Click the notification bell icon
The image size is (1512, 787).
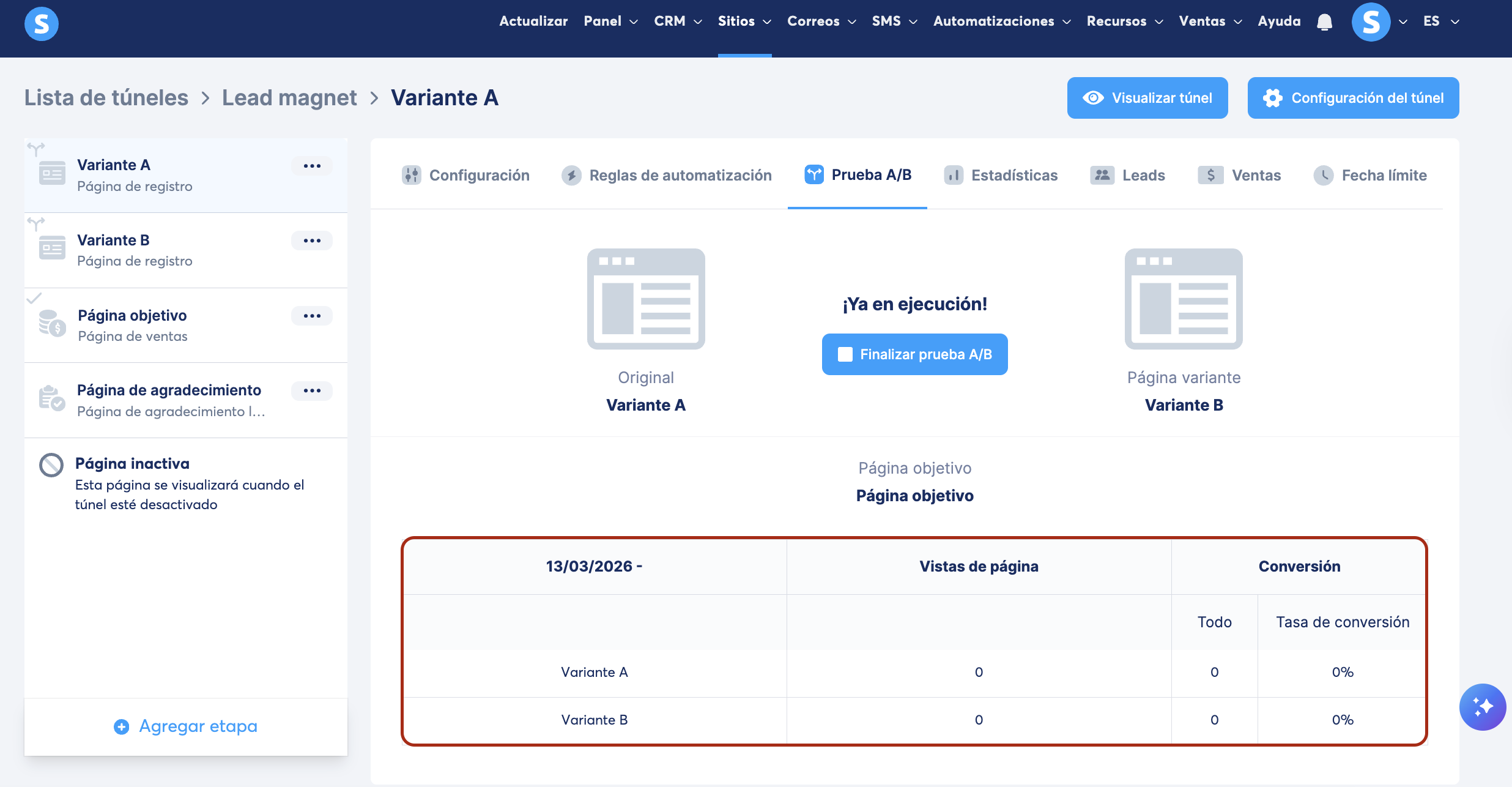coord(1324,22)
